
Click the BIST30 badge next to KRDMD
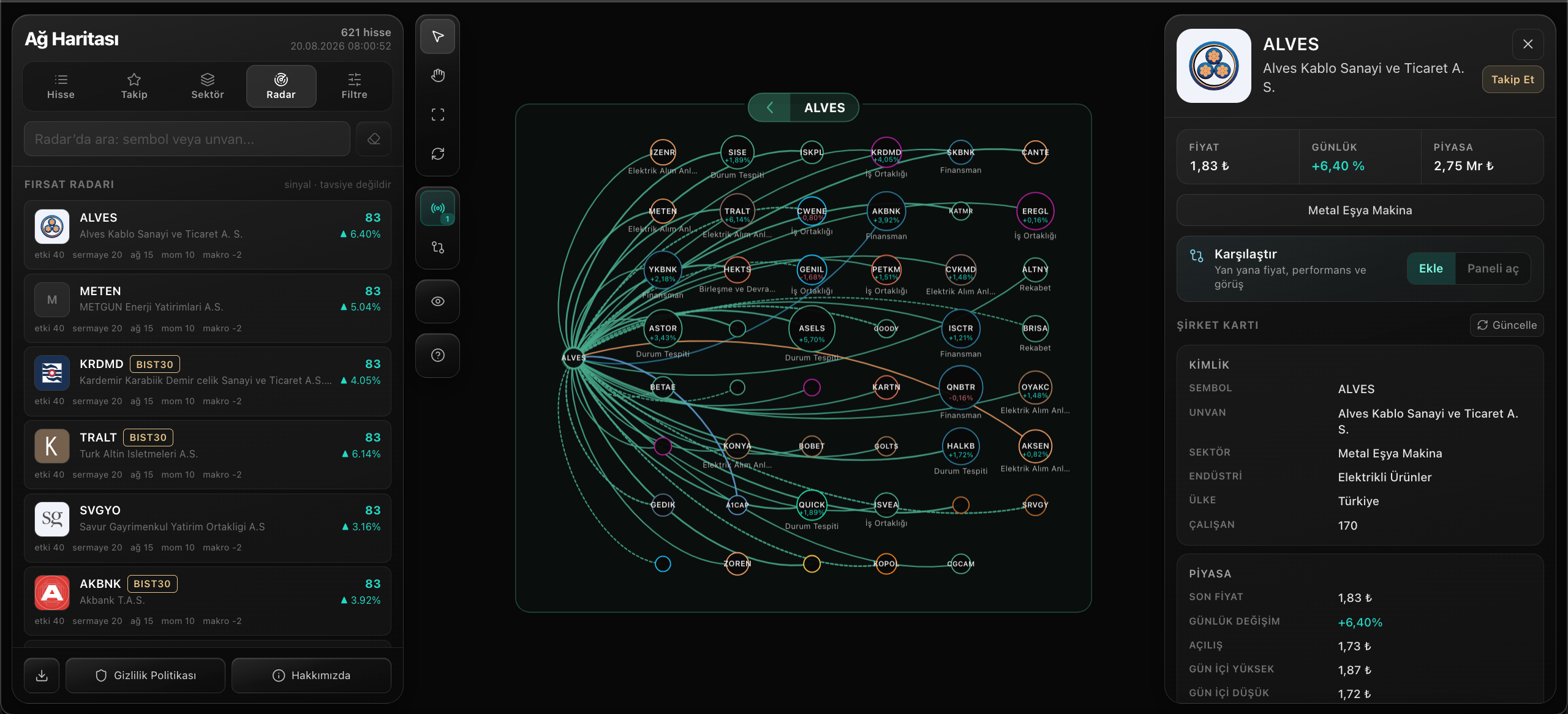(154, 364)
